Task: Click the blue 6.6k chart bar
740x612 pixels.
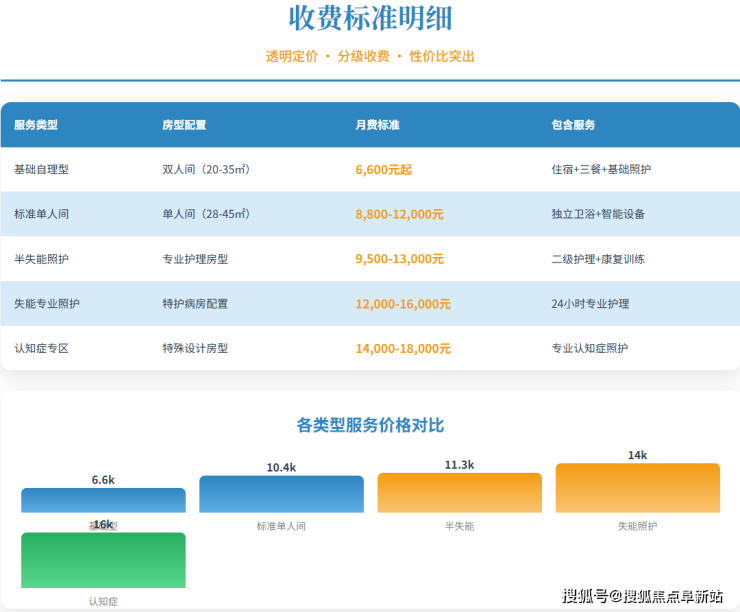Action: coord(103,500)
